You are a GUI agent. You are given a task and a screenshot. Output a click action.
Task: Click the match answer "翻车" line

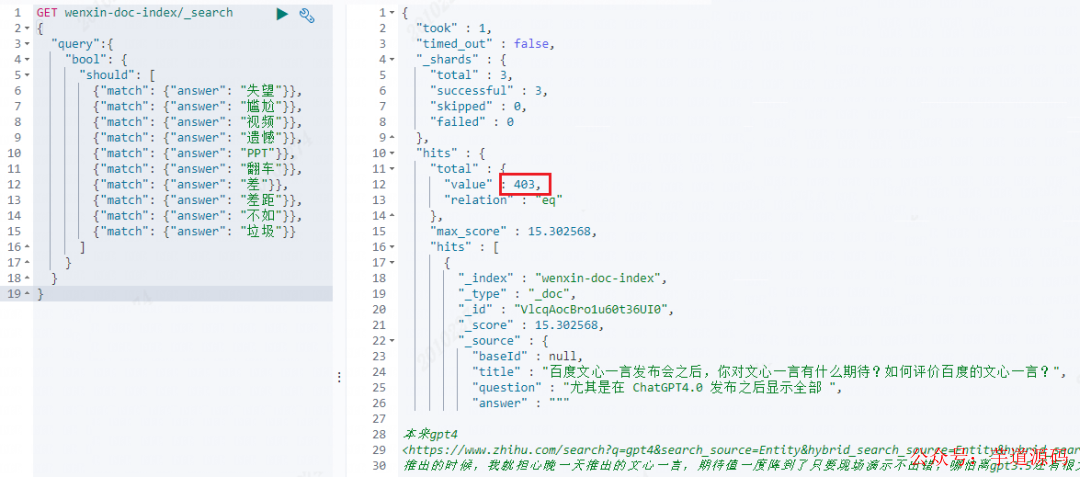(x=198, y=169)
